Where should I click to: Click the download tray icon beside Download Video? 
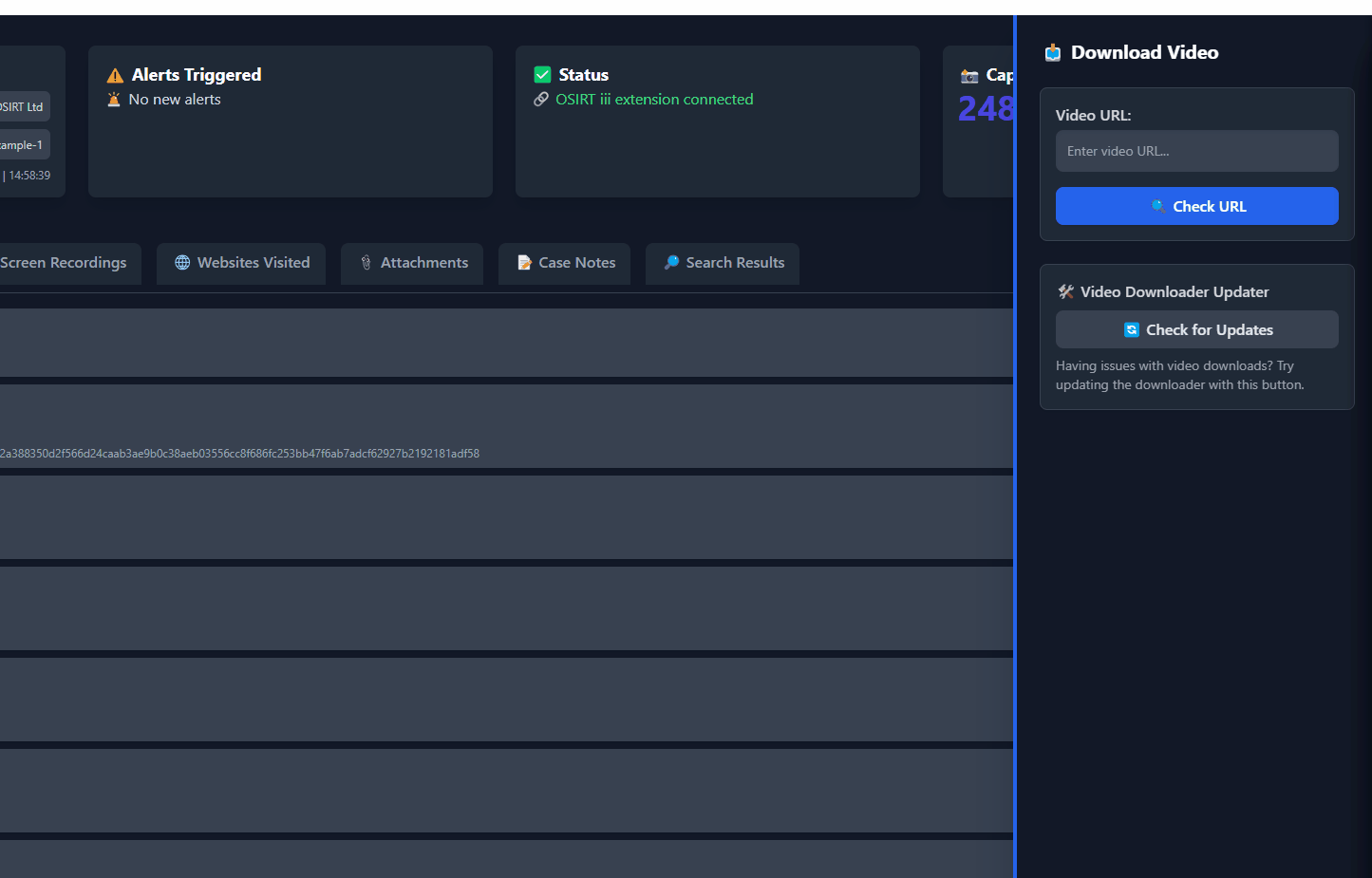pos(1053,52)
